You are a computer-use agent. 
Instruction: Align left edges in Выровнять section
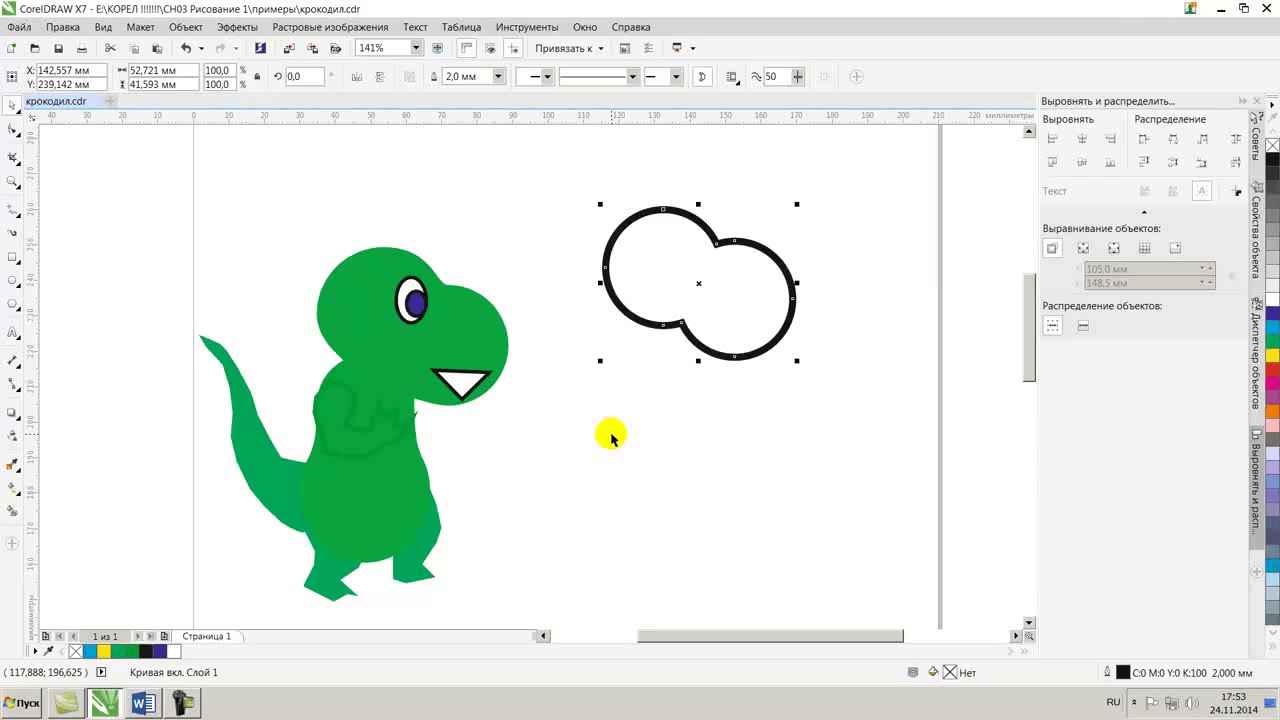click(1052, 139)
